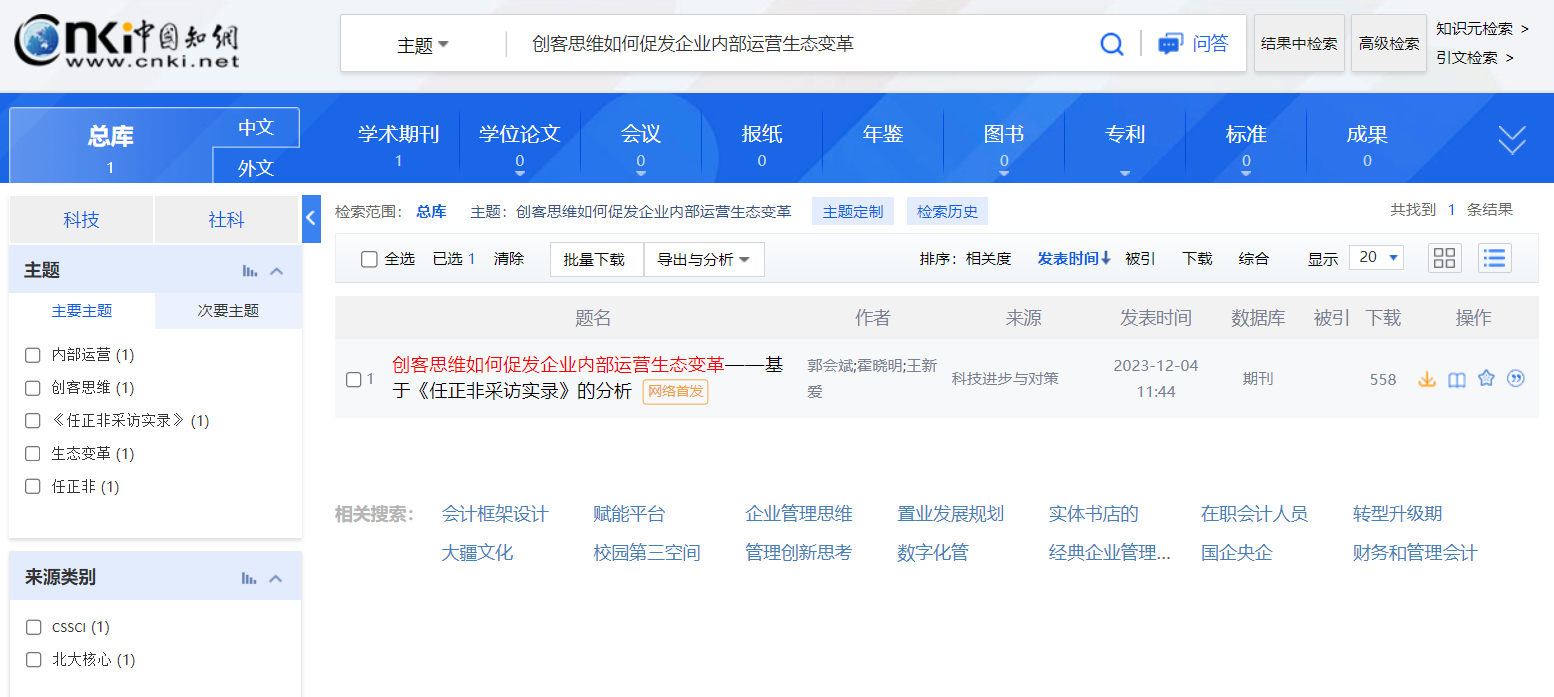Open the article in HTML reading mode icon
This screenshot has height=697, width=1554.
click(1457, 379)
